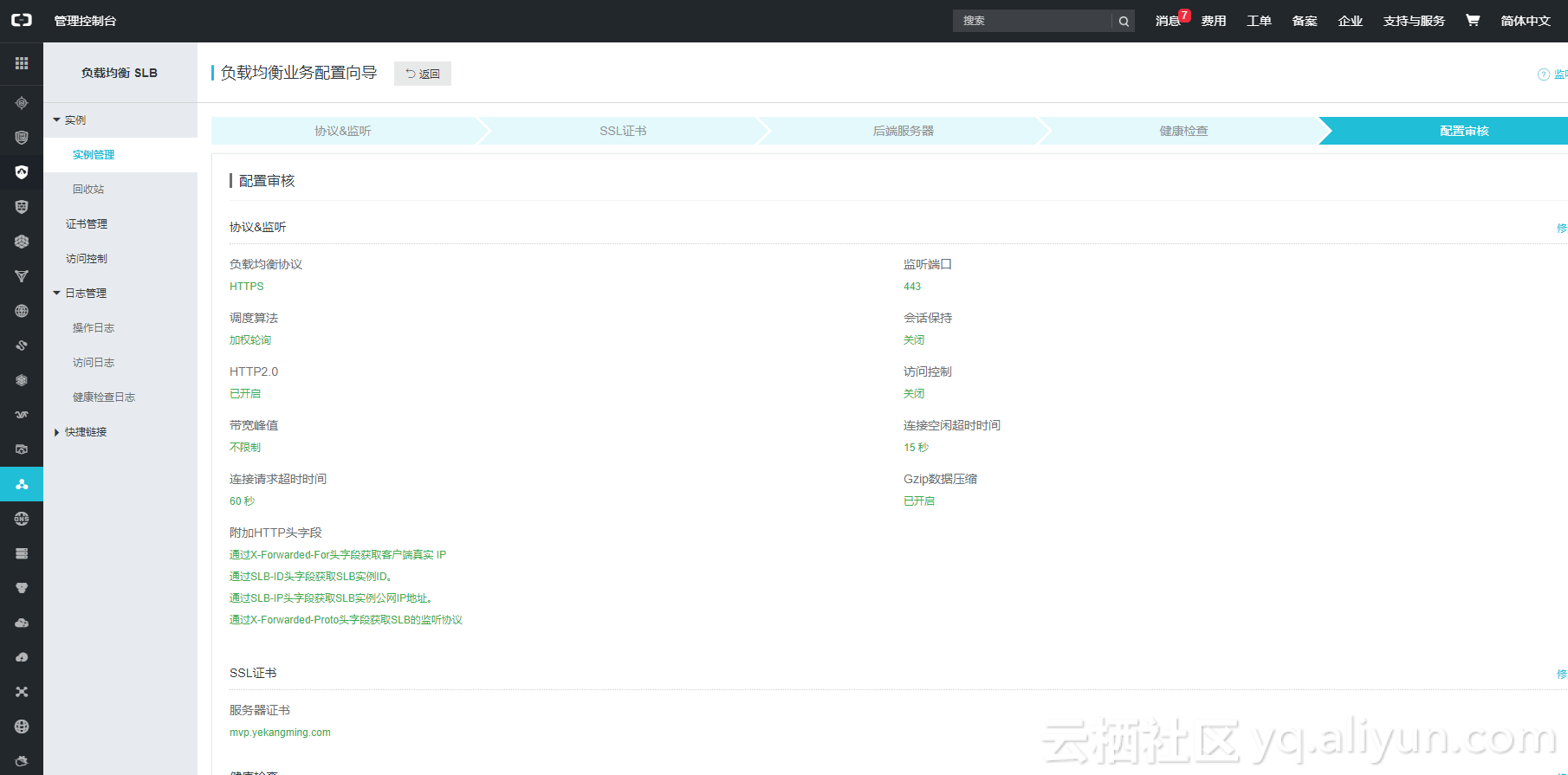Click the magnifier search icon in top bar
The height and width of the screenshot is (775, 1568).
(x=1124, y=21)
